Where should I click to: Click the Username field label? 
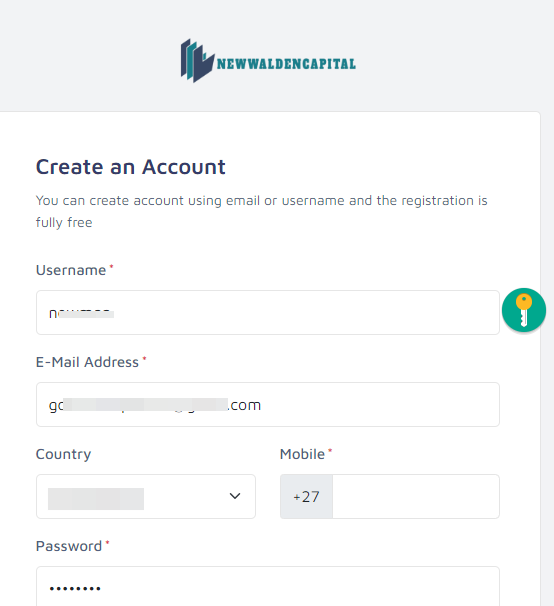pos(71,270)
